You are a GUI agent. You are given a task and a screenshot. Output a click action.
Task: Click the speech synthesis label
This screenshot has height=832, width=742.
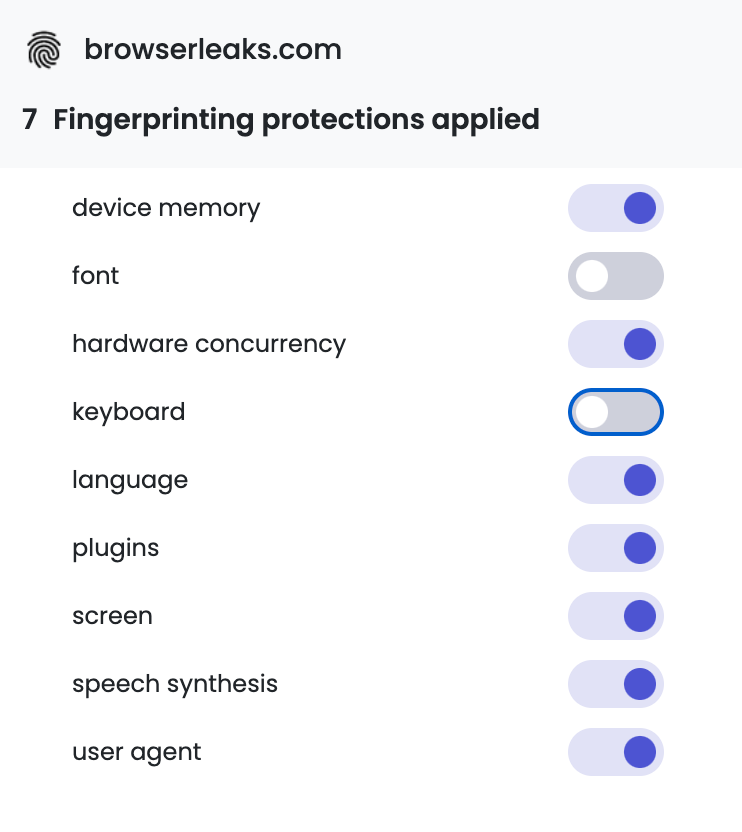click(x=175, y=684)
